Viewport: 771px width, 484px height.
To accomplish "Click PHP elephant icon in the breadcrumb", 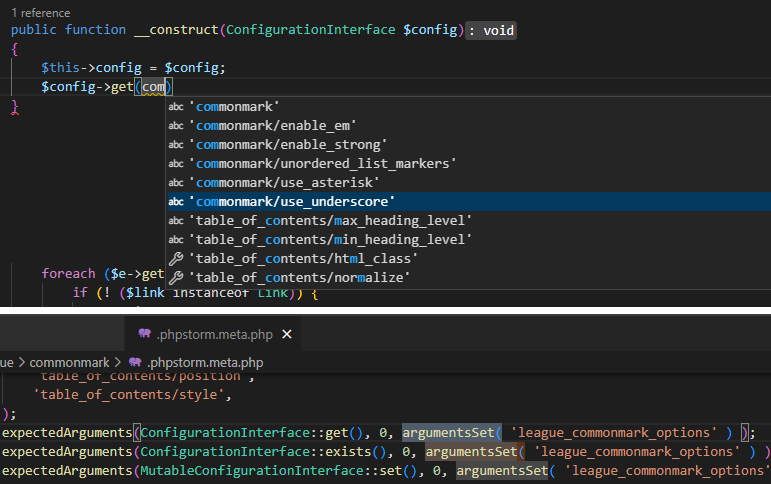I will (135, 363).
